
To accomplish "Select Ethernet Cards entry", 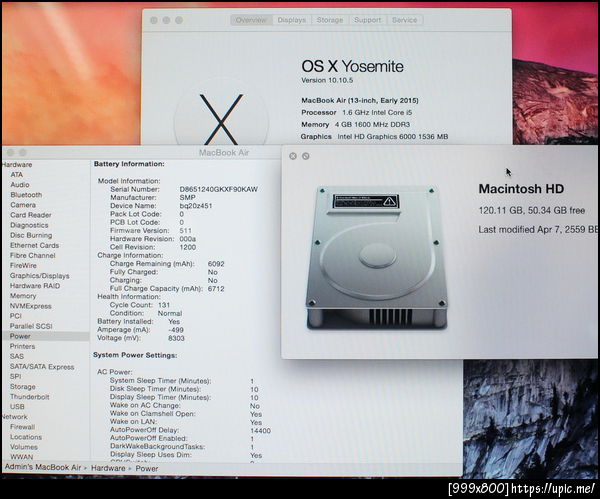I will [x=34, y=245].
